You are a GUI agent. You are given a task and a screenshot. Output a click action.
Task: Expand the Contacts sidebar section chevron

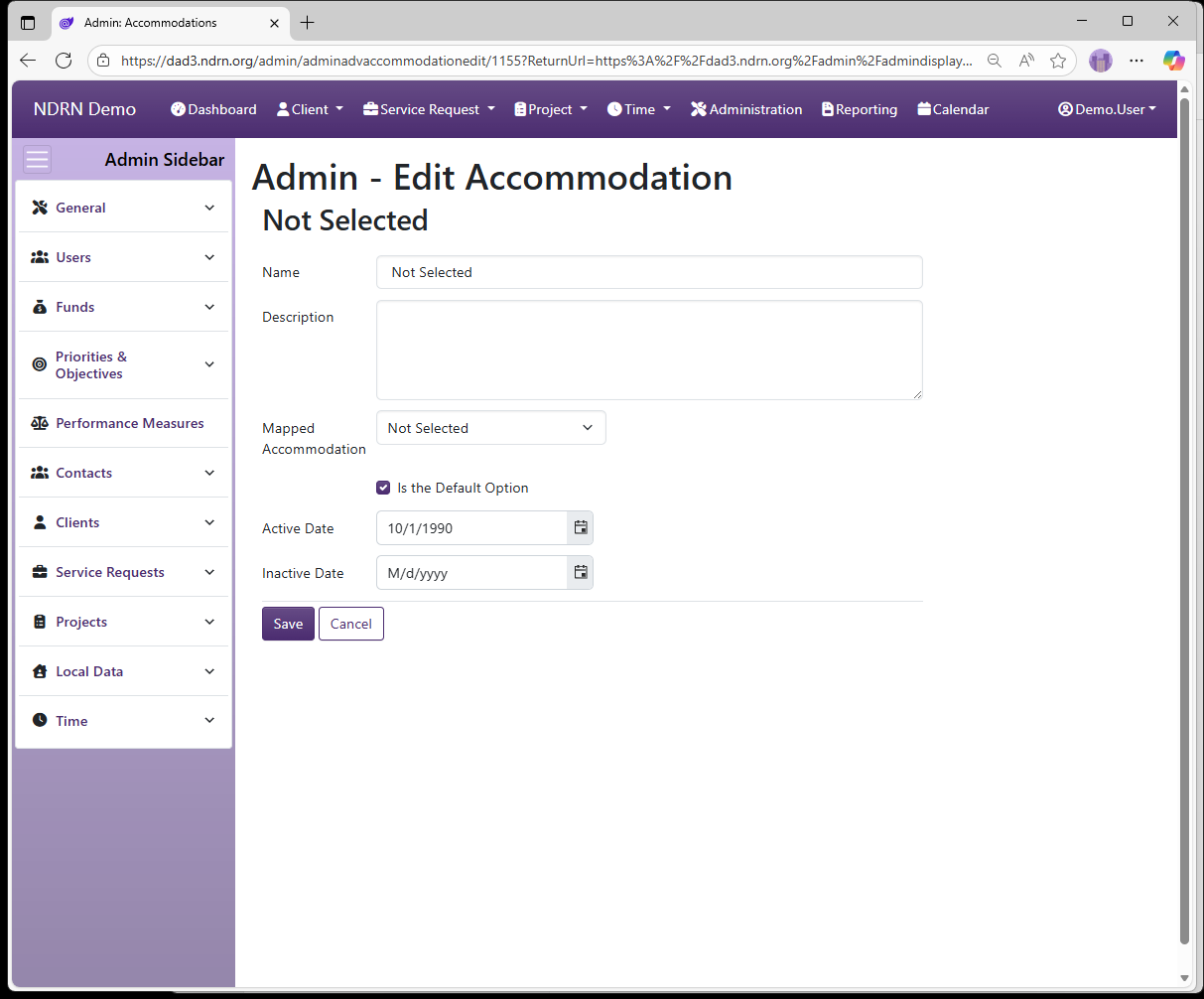click(x=209, y=473)
